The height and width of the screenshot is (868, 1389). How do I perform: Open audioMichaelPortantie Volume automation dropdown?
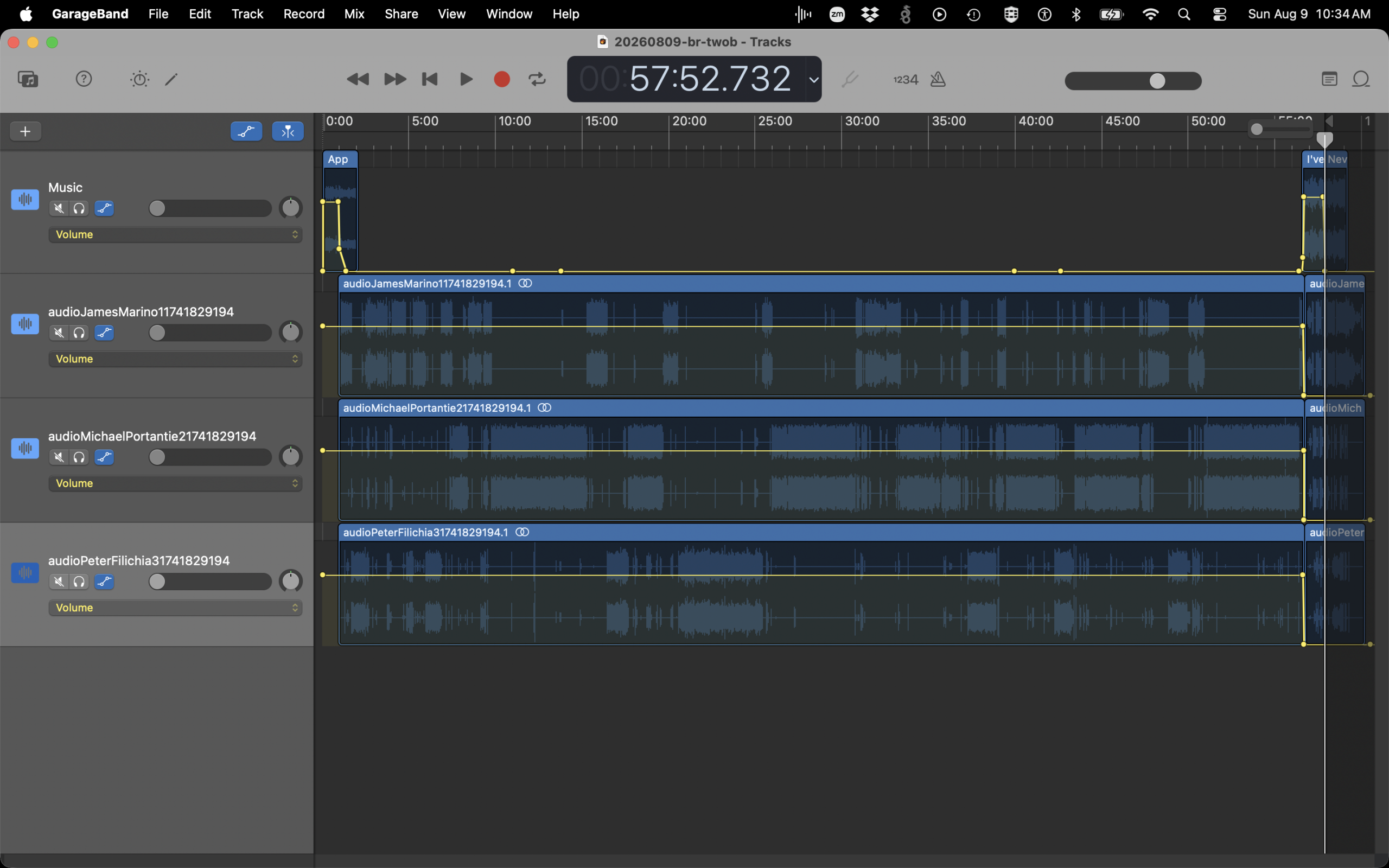click(x=175, y=483)
